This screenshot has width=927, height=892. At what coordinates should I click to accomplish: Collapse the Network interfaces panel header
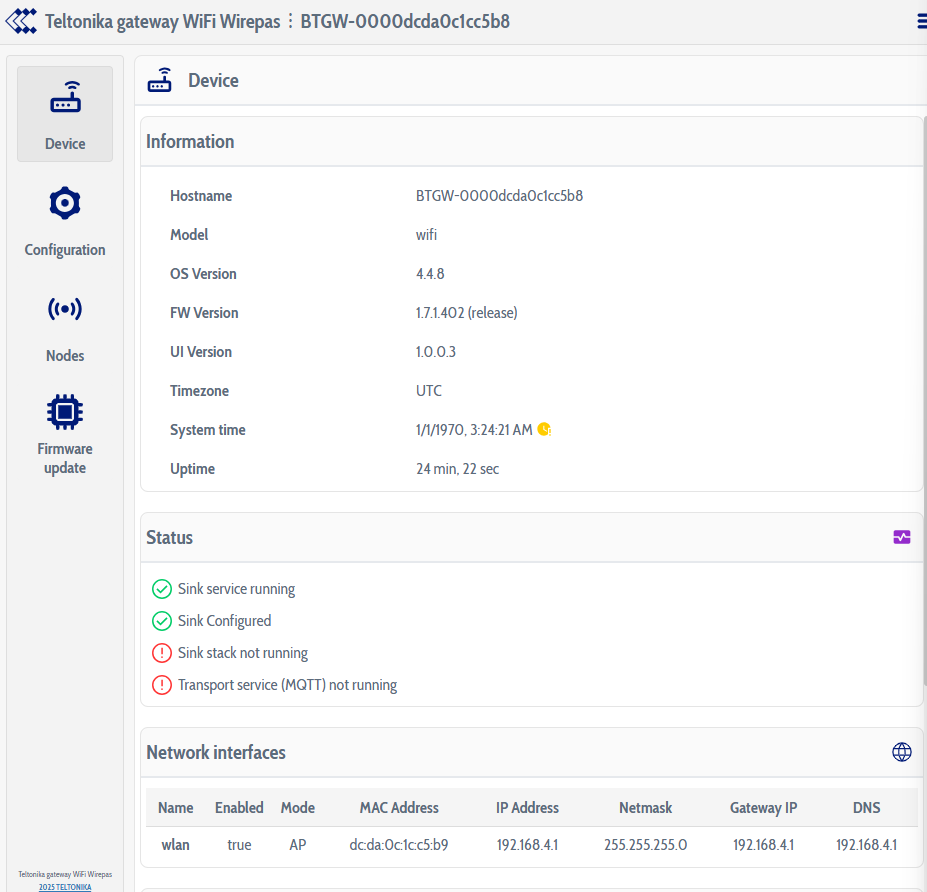(x=216, y=752)
